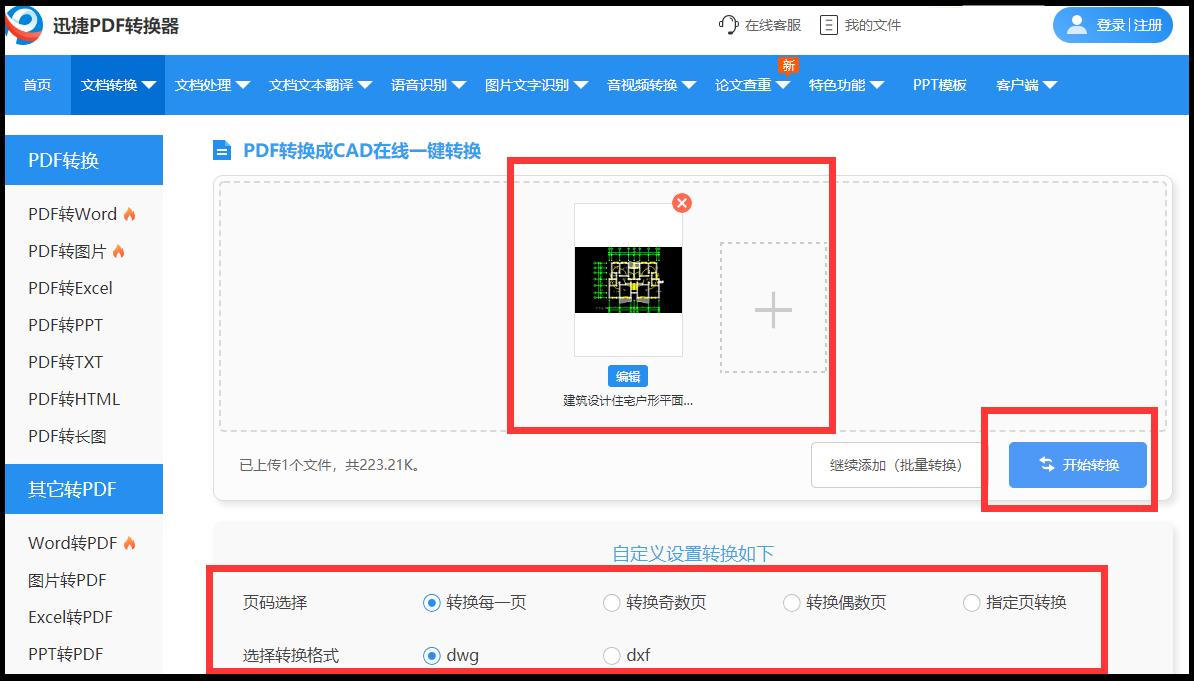Expand the 客户端 menu chevron

pyautogui.click(x=1051, y=85)
